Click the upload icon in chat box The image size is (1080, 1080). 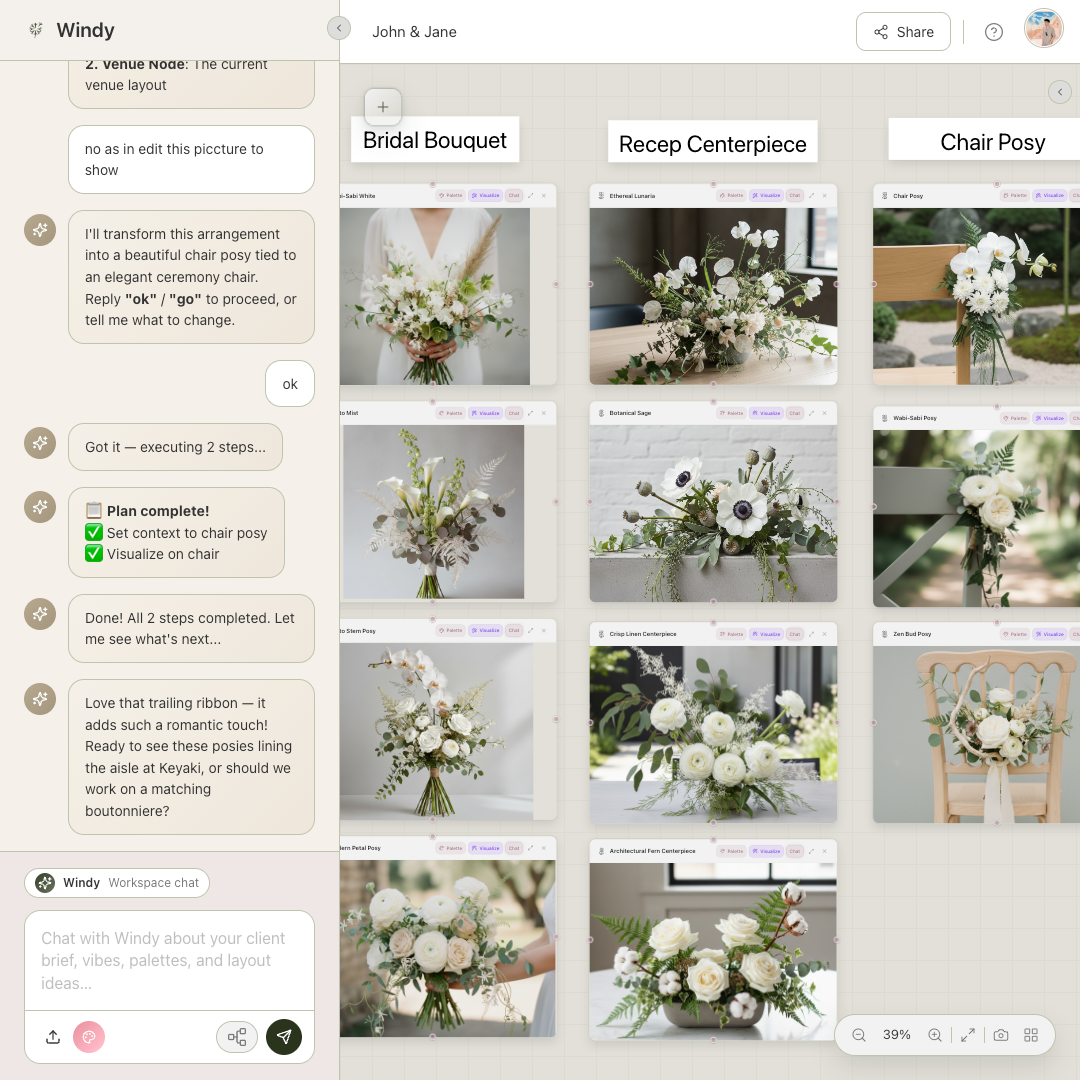pos(53,1037)
